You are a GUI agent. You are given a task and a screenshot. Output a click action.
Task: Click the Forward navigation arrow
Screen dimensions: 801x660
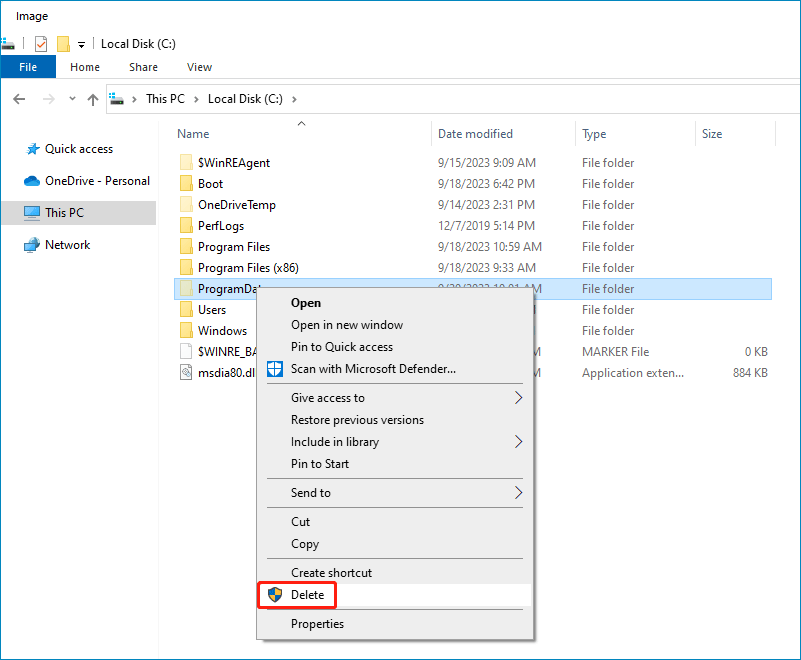point(49,99)
